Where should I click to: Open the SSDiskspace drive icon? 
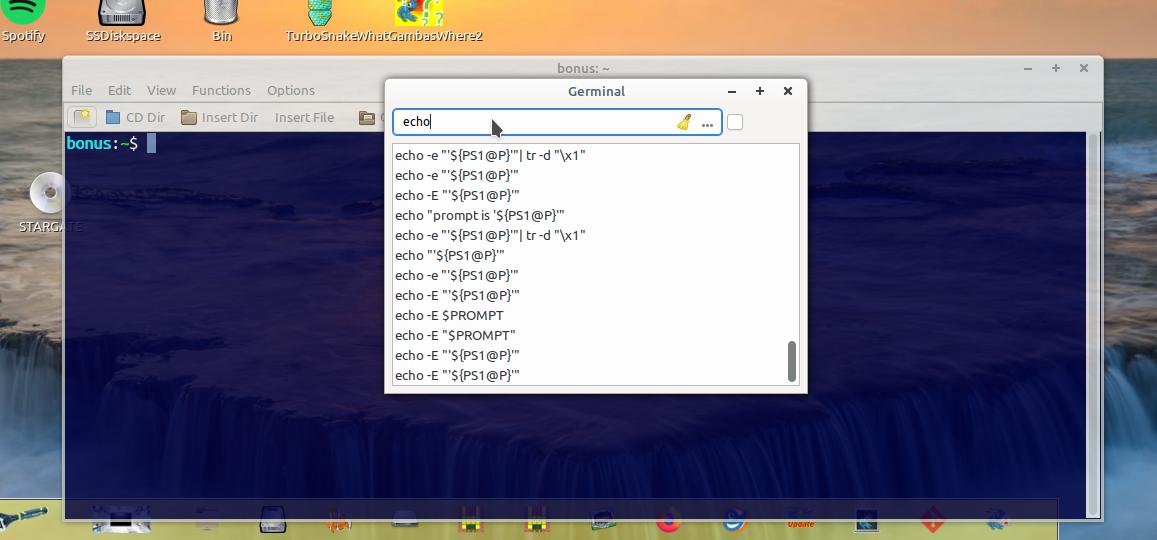[x=123, y=14]
